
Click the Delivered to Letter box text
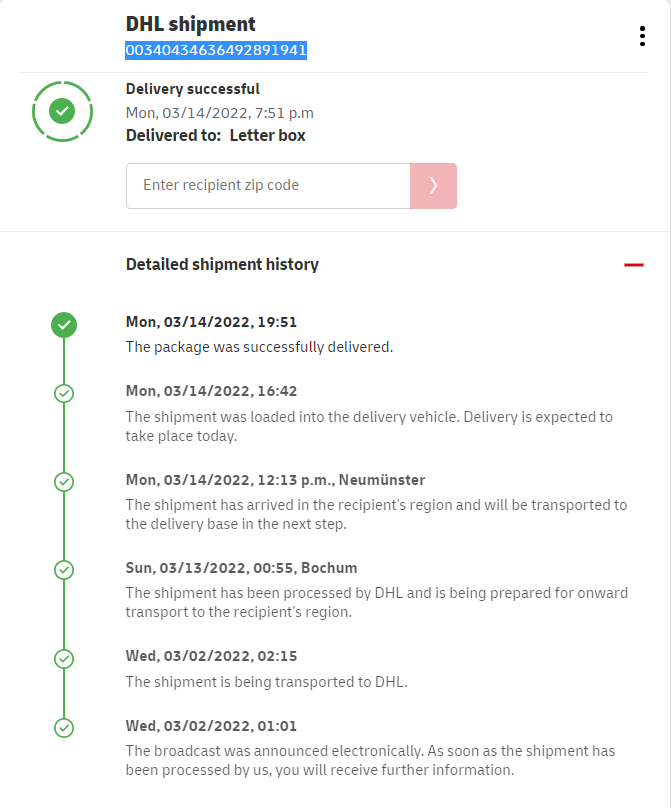coord(216,135)
